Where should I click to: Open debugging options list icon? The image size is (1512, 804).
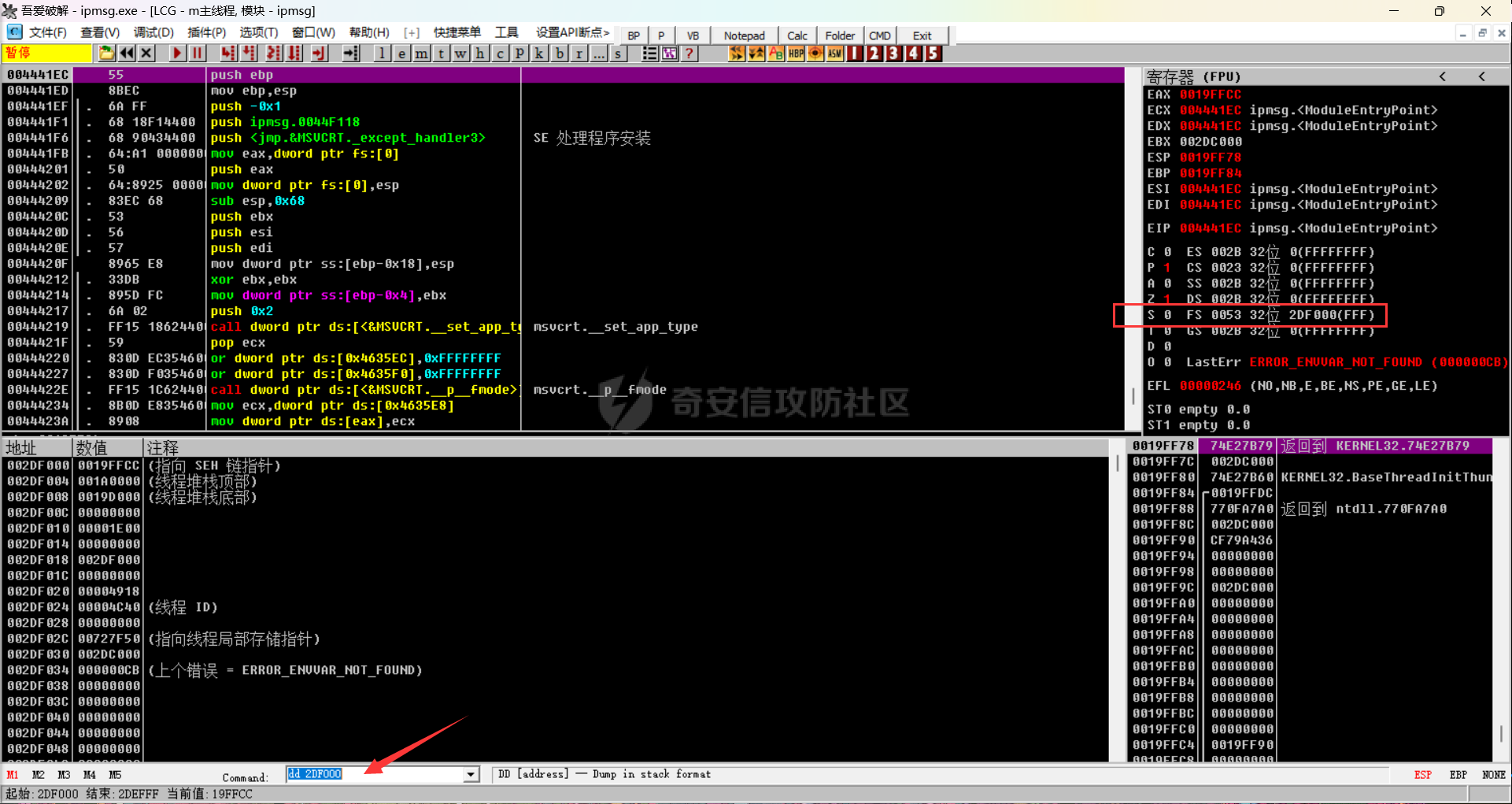pyautogui.click(x=649, y=54)
